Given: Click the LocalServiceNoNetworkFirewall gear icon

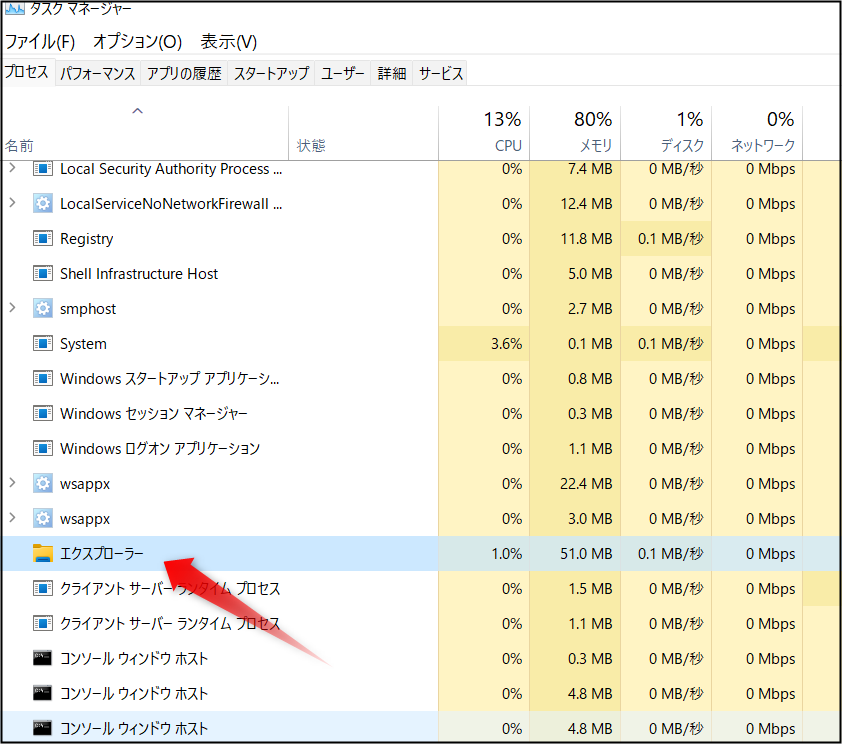Looking at the screenshot, I should tap(42, 204).
